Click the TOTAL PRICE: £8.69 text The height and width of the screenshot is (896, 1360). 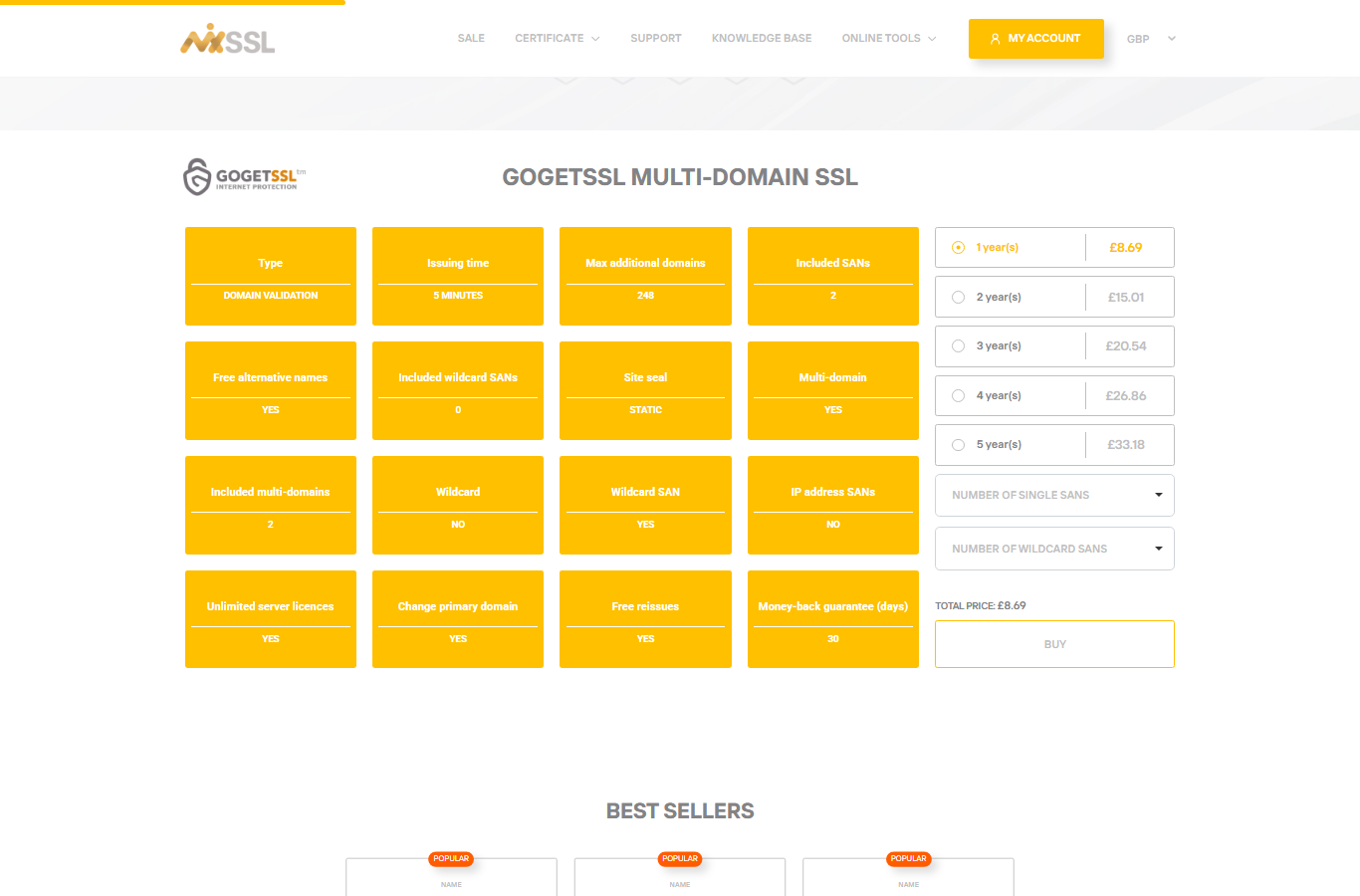coord(981,605)
